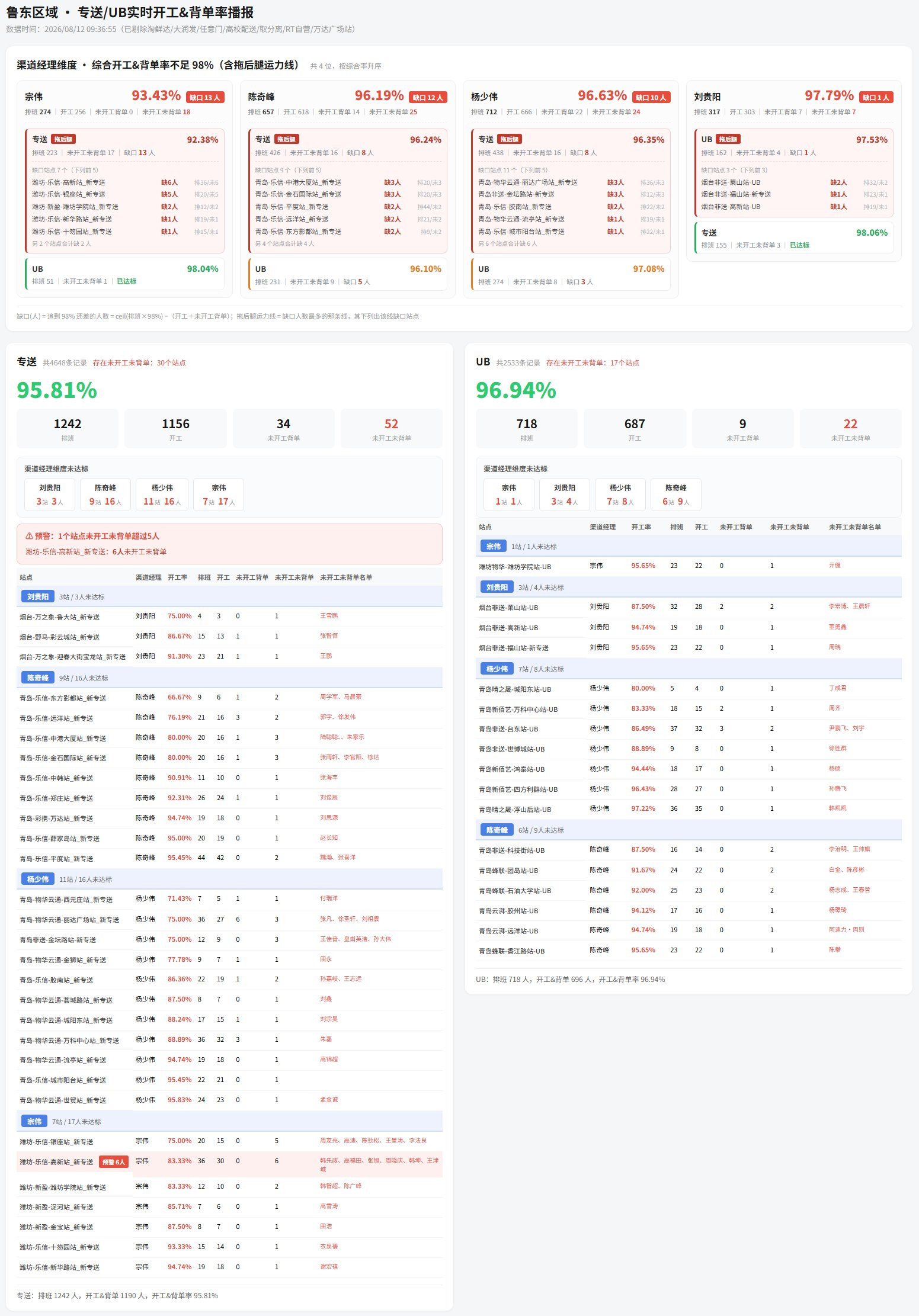Viewport: 919px width, 1316px height.
Task: Open the 青岛-乐信-中港大厦站_新专送 gap line in 陈奇峰's card
Action: pos(348,182)
